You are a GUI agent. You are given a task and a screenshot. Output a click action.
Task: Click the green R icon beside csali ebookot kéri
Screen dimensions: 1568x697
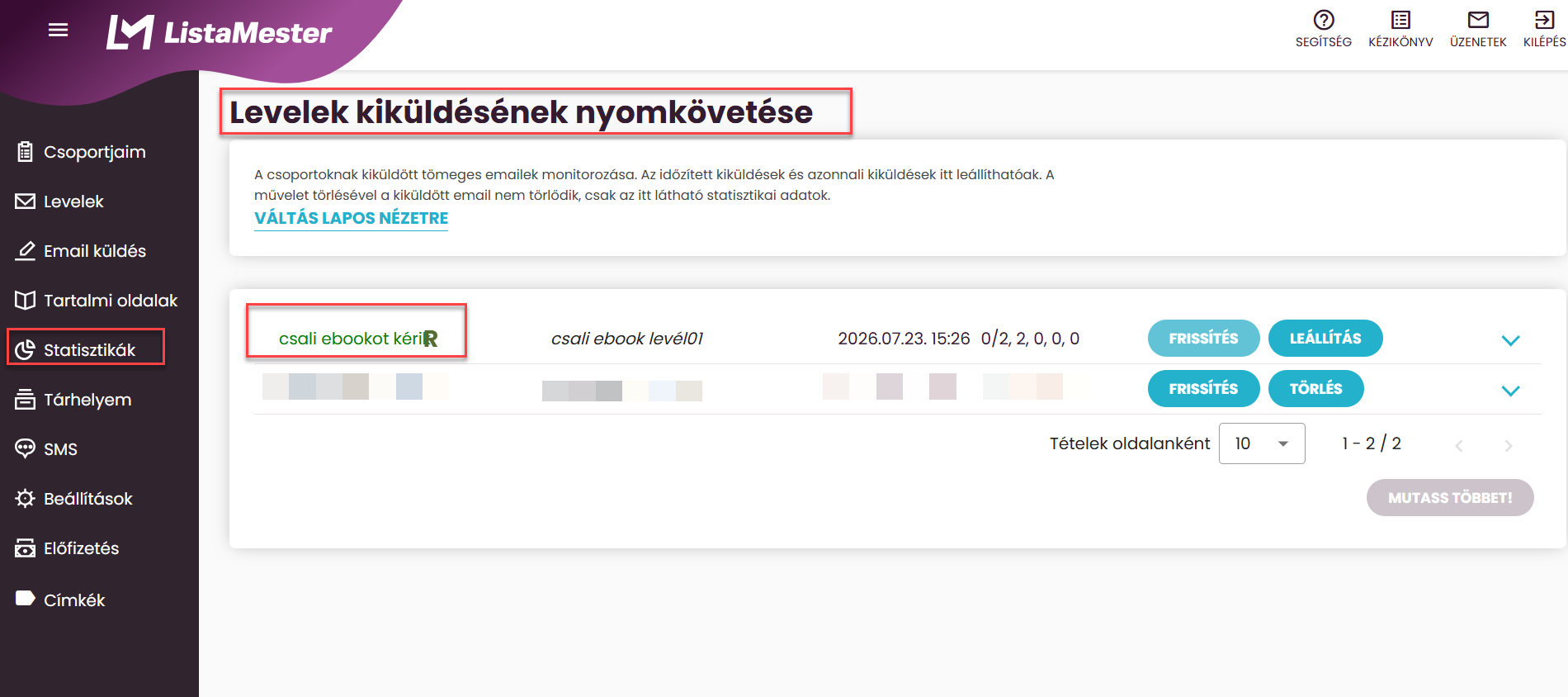(431, 339)
